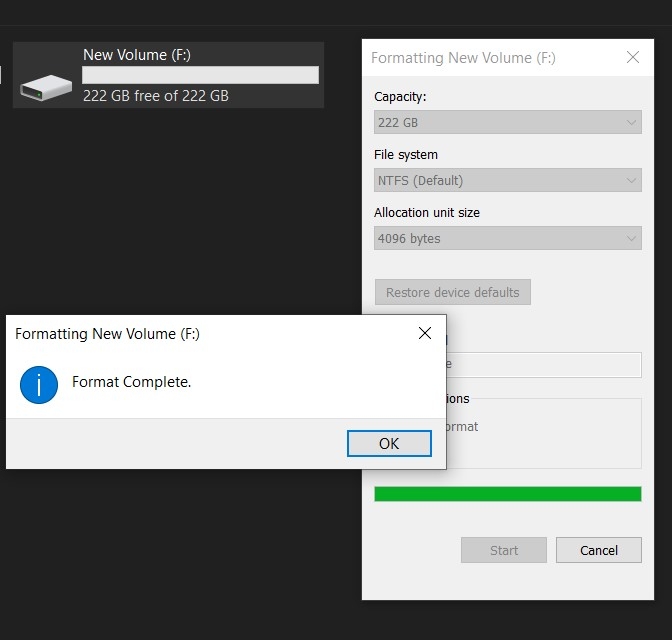Click the Cancel button
This screenshot has height=640, width=672.
pos(599,550)
